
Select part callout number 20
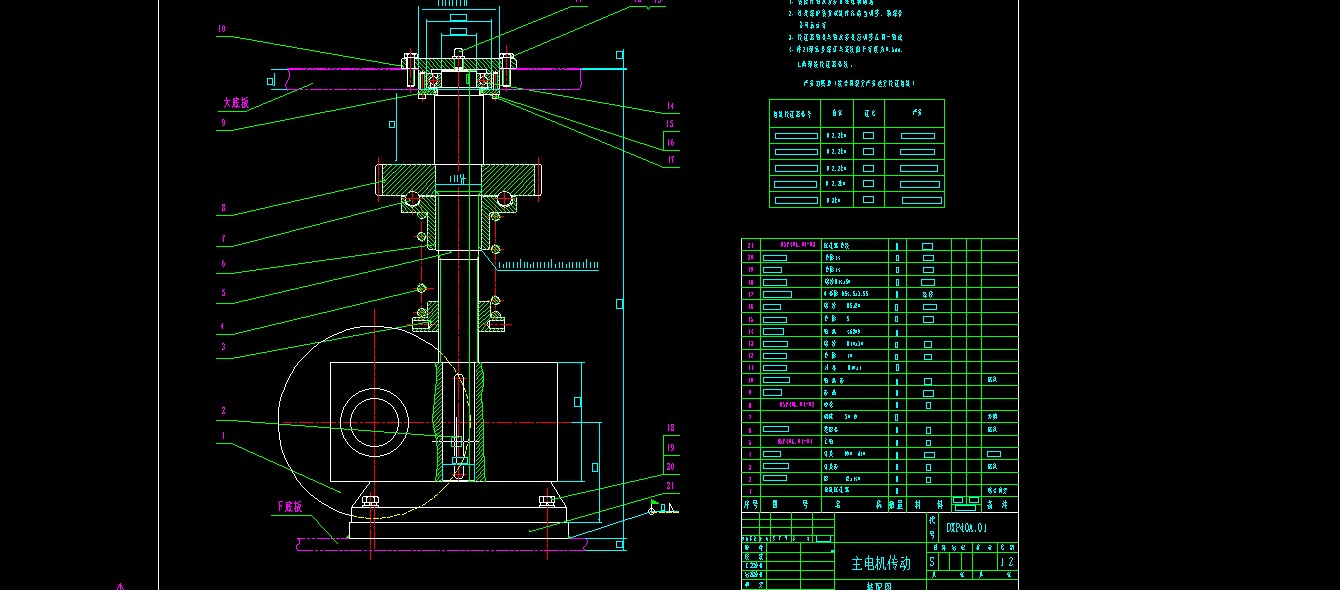point(670,467)
